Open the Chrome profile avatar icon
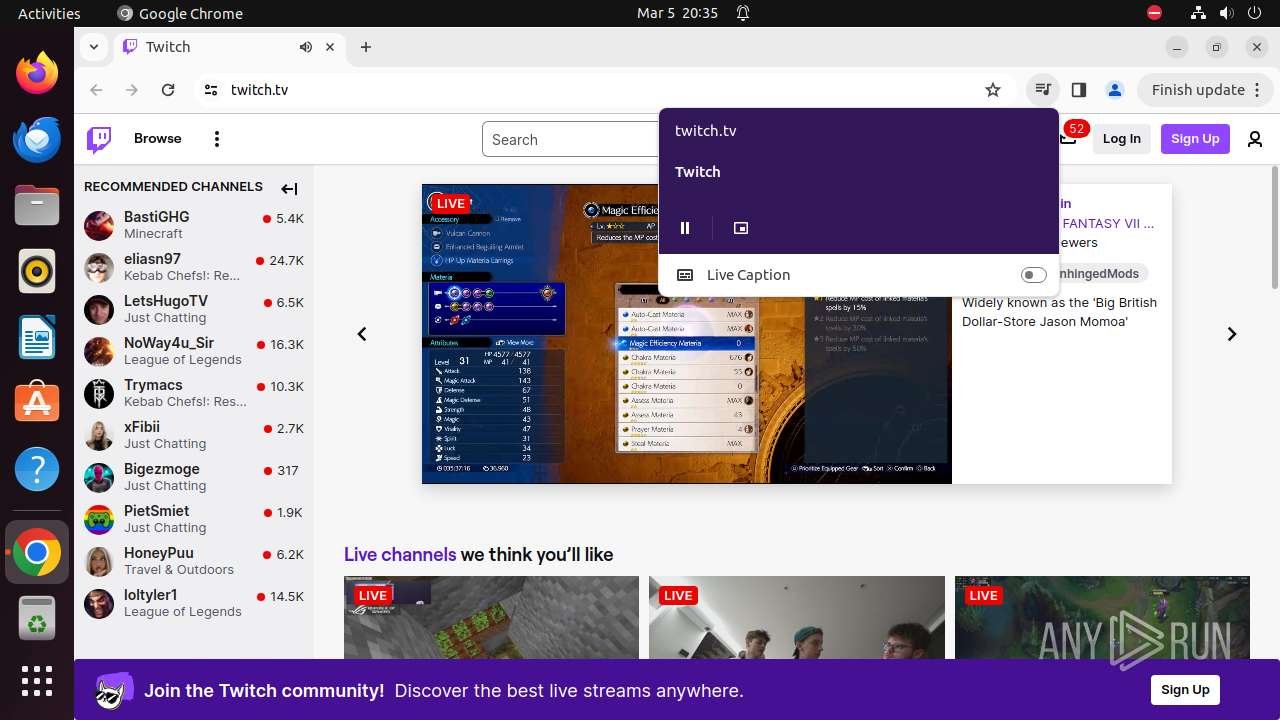Viewport: 1280px width, 720px height. click(1115, 90)
